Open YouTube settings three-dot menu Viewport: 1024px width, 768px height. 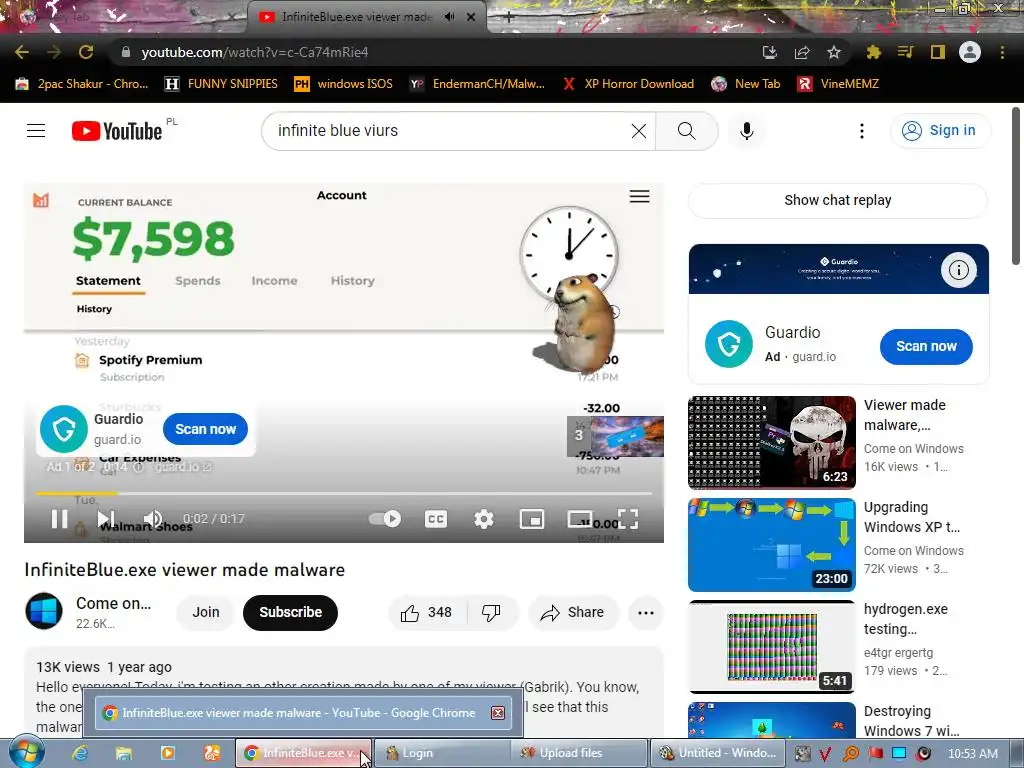[x=862, y=131]
